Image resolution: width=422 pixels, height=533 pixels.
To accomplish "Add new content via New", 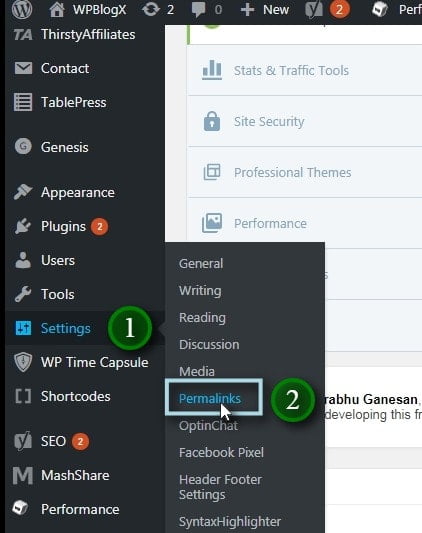I will pyautogui.click(x=265, y=10).
